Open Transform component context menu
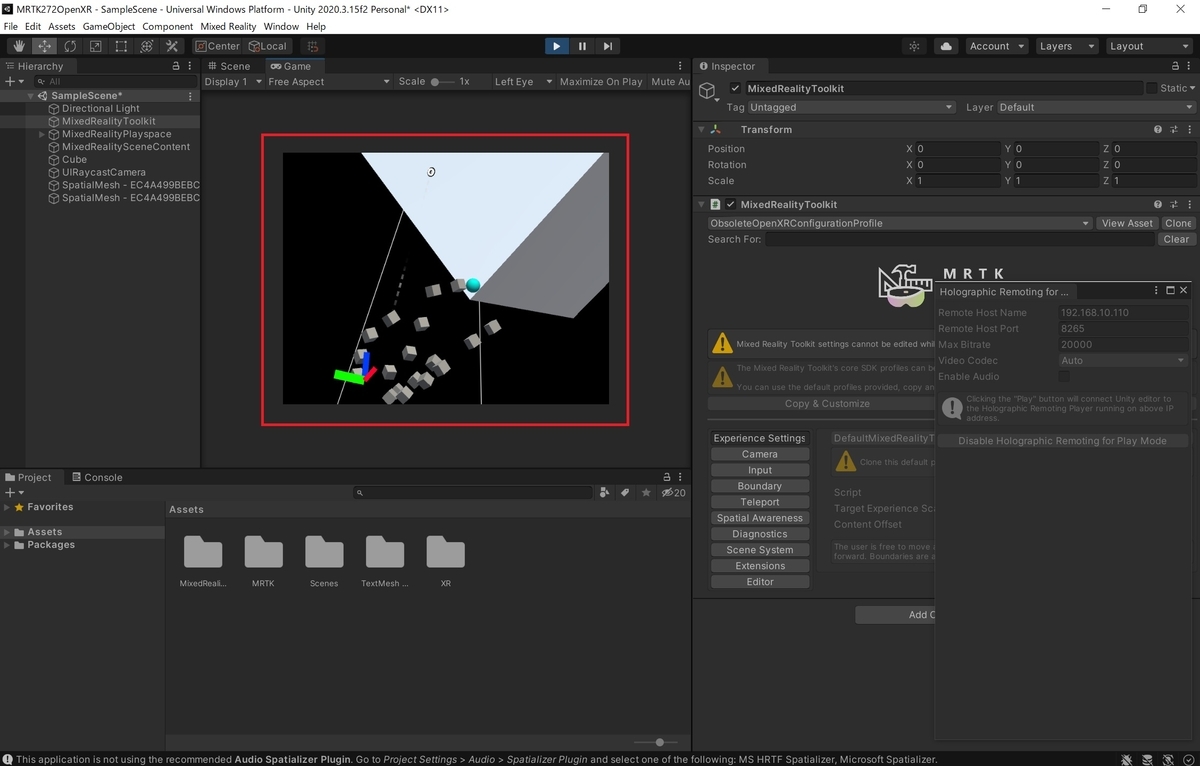 pos(1188,129)
